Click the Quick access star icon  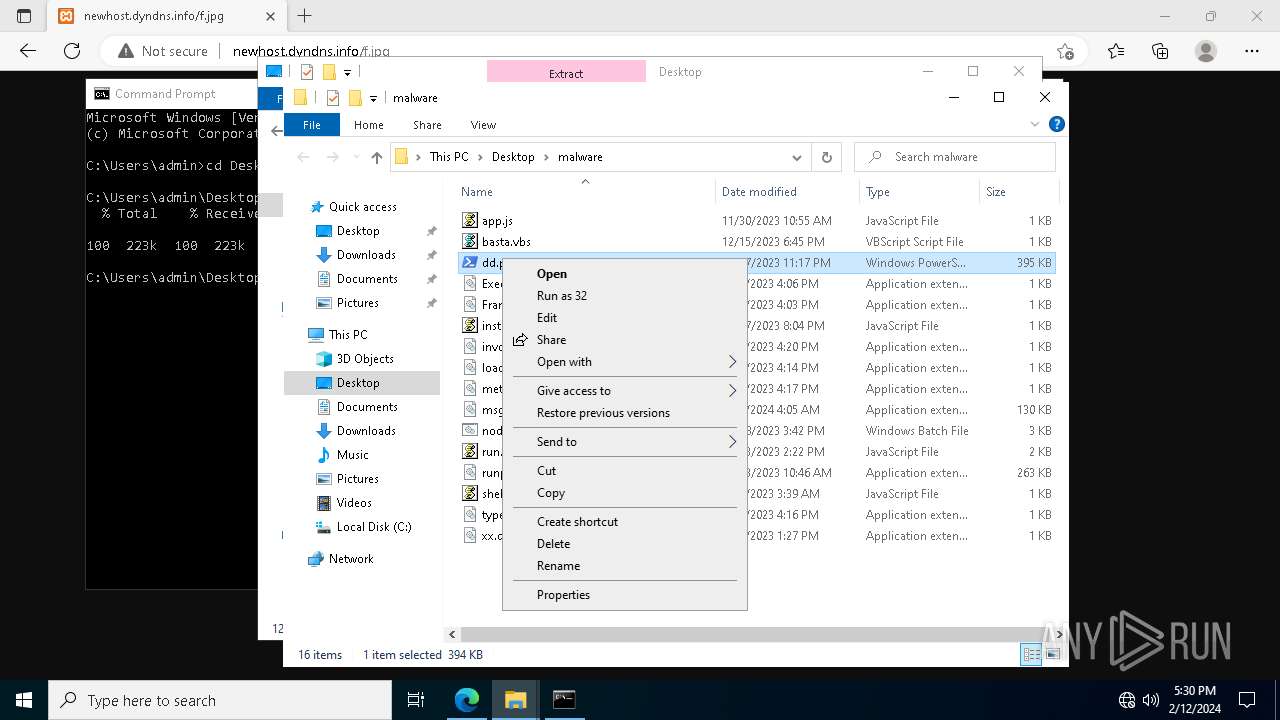tap(317, 207)
